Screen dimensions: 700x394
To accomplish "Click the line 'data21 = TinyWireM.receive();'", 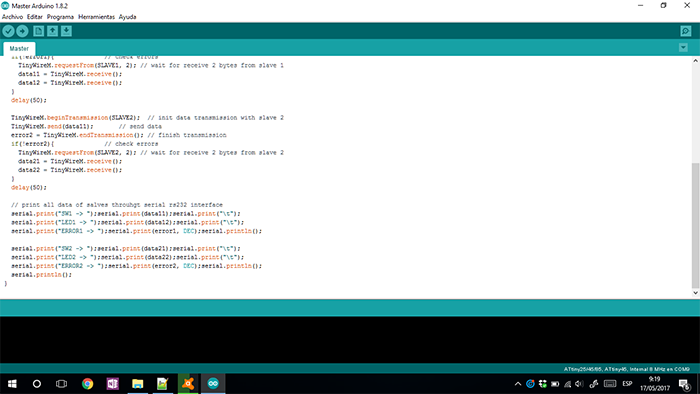I will 70,161.
